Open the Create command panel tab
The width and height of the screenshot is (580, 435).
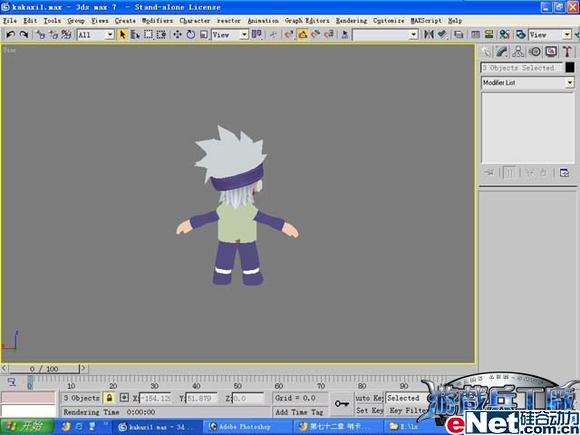(x=486, y=52)
